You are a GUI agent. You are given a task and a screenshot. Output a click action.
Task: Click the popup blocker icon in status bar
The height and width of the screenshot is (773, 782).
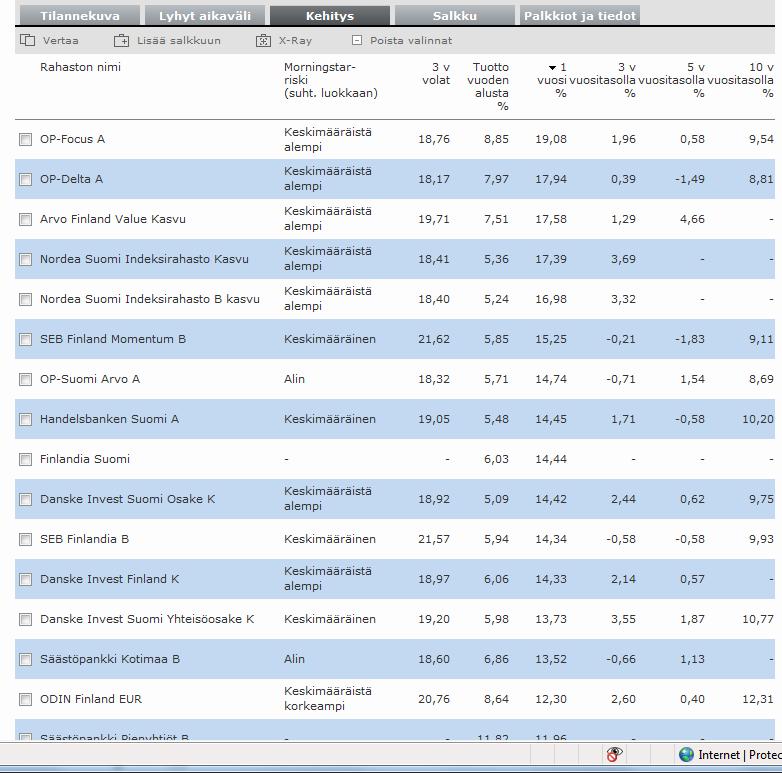(x=614, y=755)
